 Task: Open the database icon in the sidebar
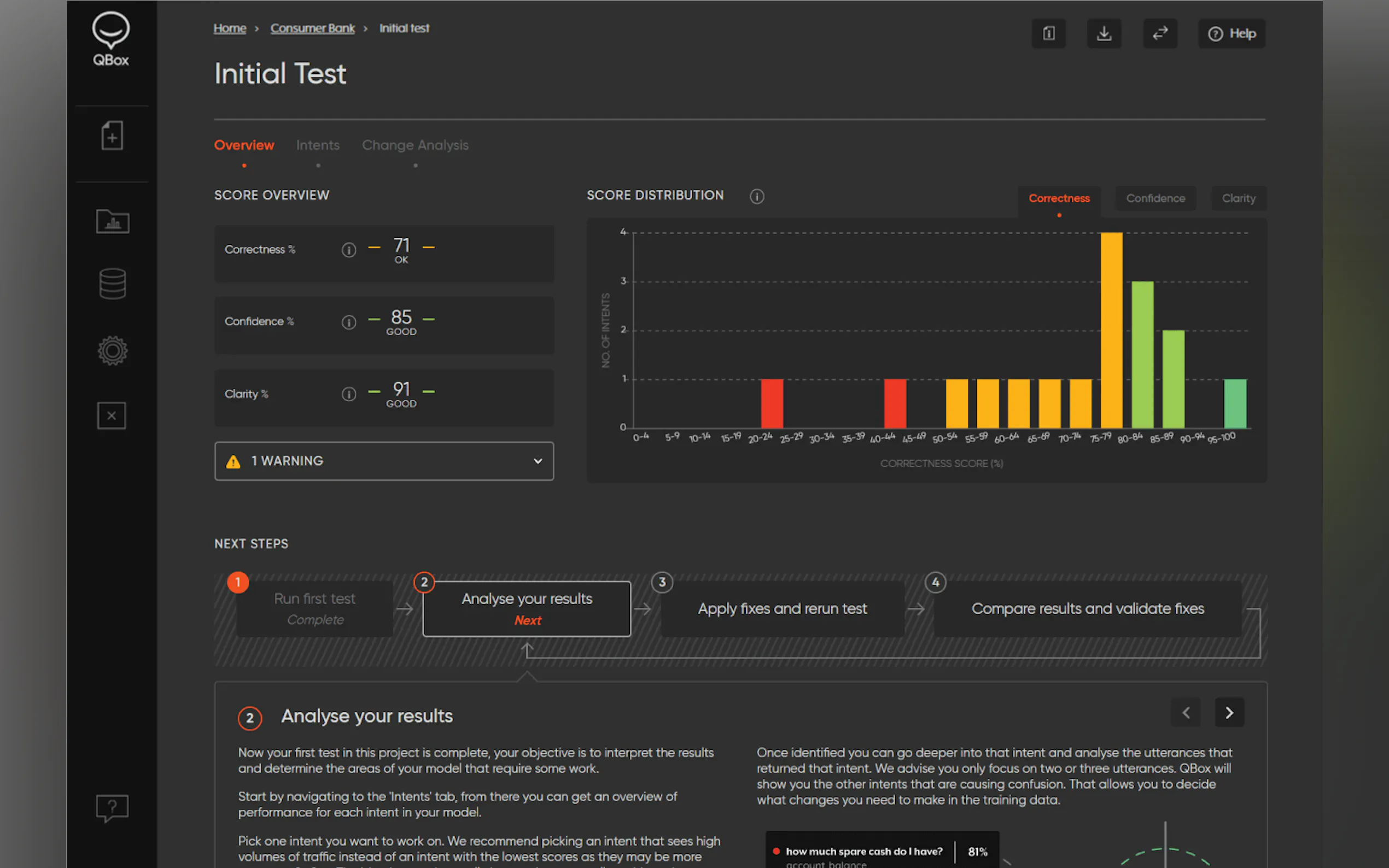[x=113, y=284]
